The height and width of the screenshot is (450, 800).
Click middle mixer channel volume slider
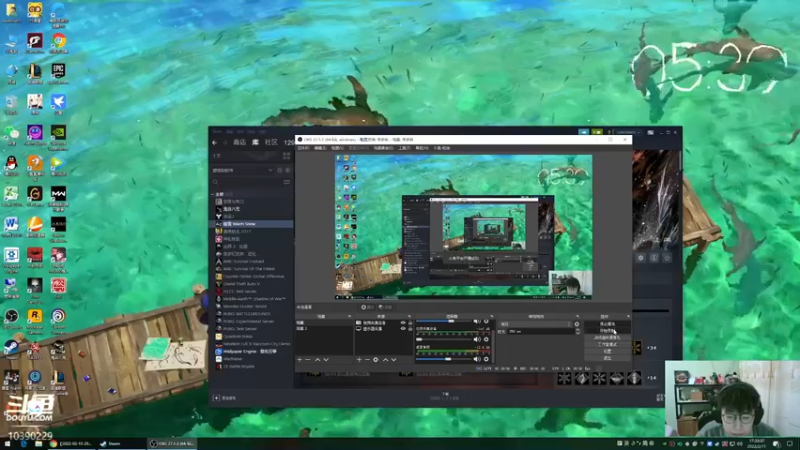pyautogui.click(x=444, y=339)
